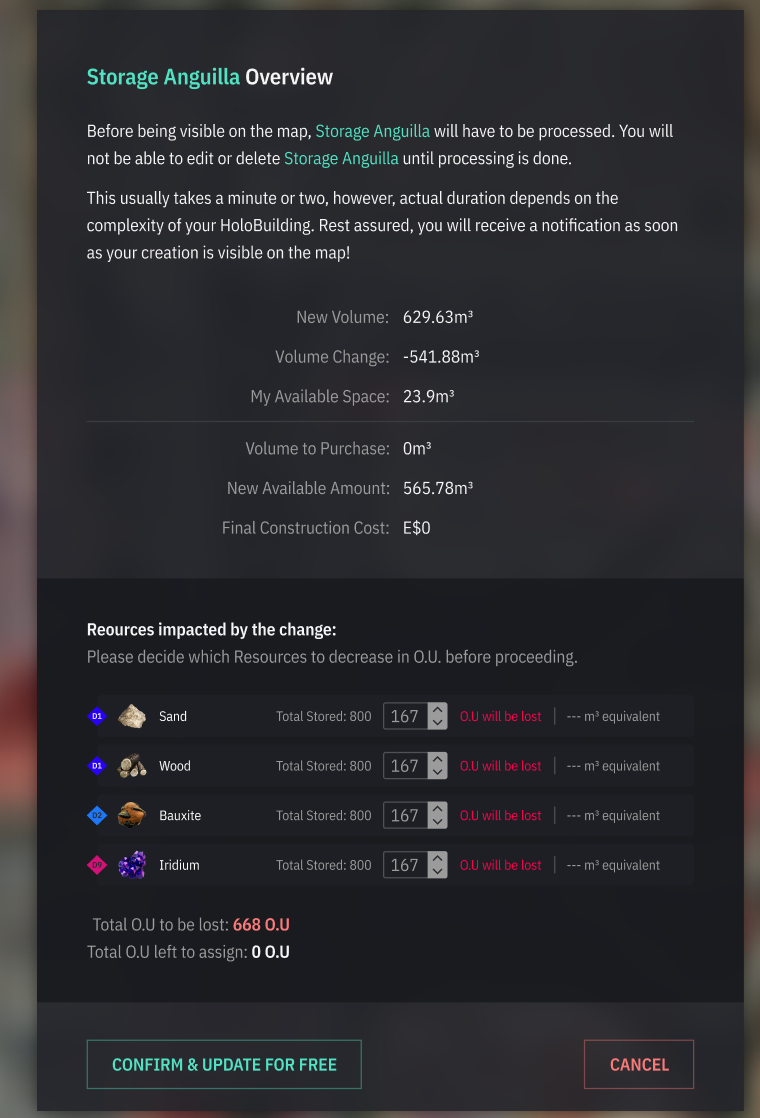760x1118 pixels.
Task: Click the Sand O.U quantity input field
Action: 405,716
